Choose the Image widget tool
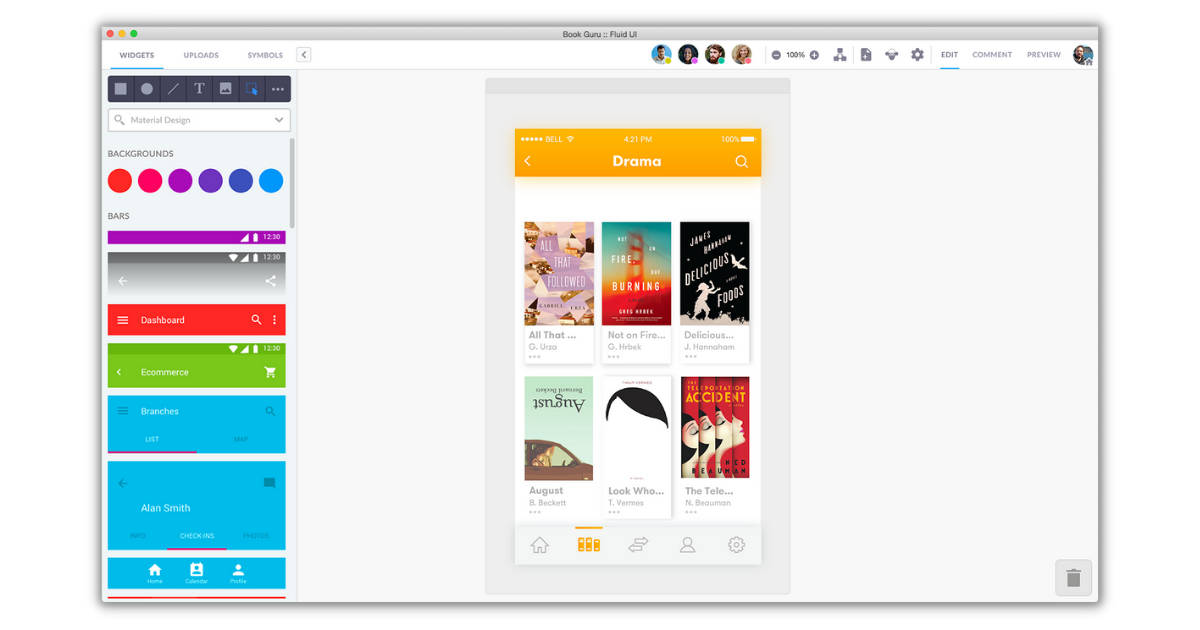1200x630 pixels. (225, 89)
